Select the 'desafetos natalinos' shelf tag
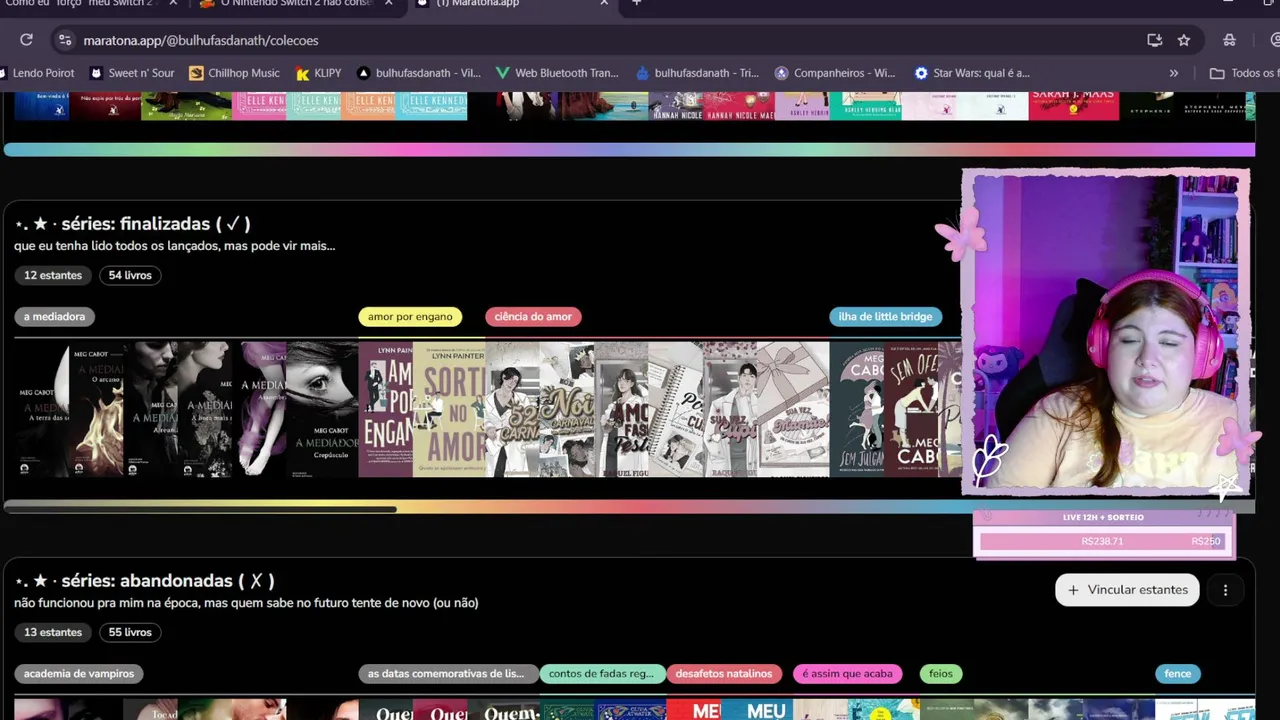 pos(724,674)
